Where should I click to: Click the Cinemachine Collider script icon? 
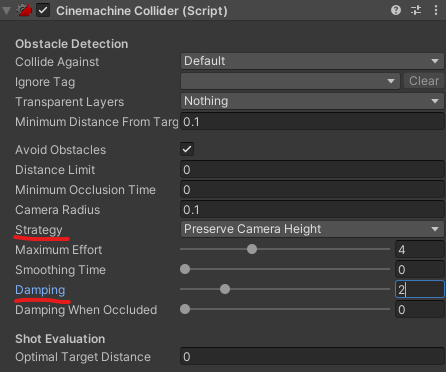pyautogui.click(x=24, y=10)
